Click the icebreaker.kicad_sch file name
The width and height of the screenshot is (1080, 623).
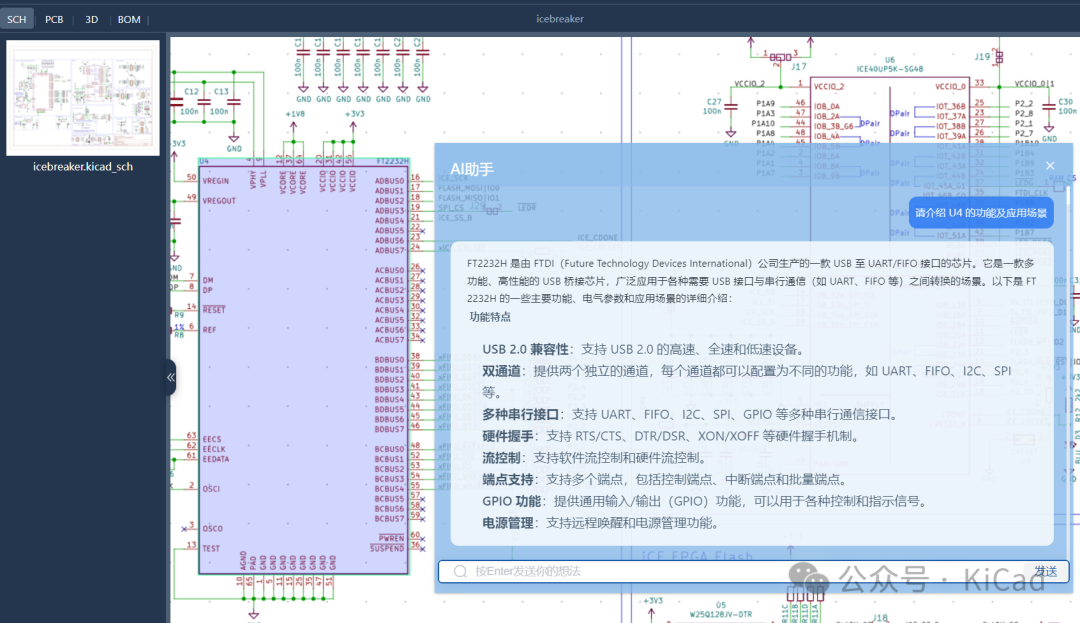pyautogui.click(x=83, y=167)
